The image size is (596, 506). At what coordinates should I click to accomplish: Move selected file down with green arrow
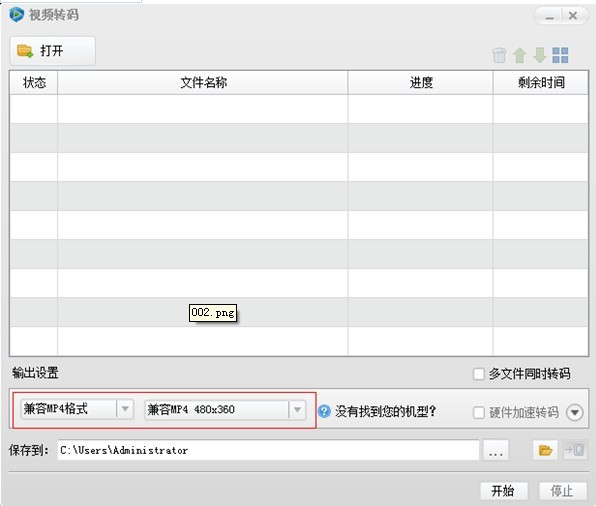(x=540, y=55)
